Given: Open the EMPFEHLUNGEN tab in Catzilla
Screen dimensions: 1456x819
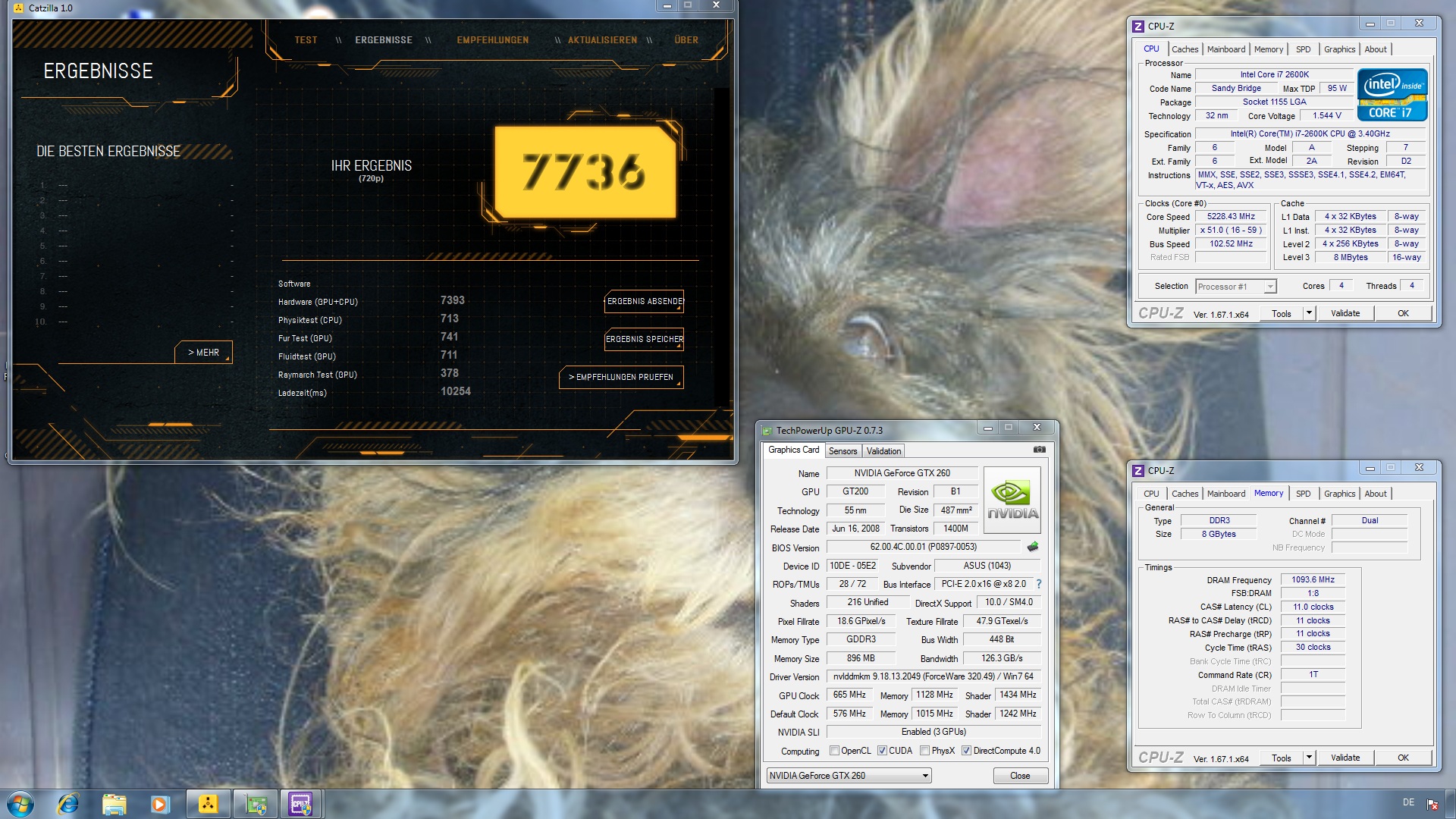Looking at the screenshot, I should click(493, 40).
